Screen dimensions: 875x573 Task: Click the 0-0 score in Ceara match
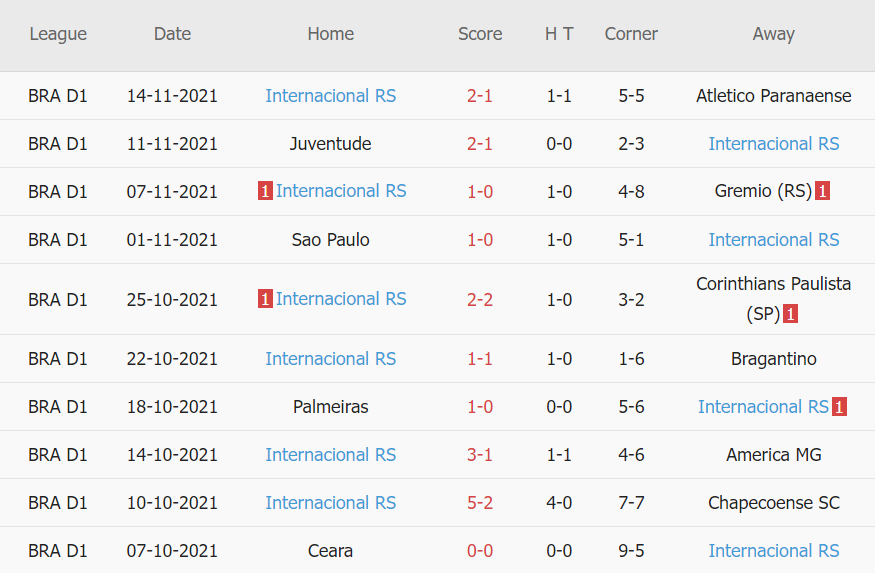(480, 551)
